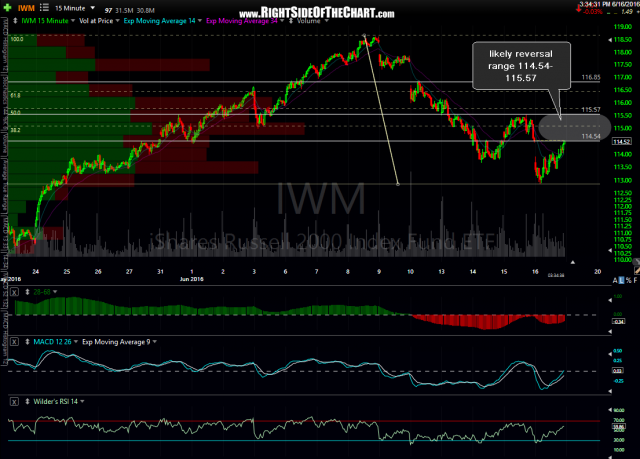
Task: Close the MACD 12 26 pane
Action: (x=14, y=342)
